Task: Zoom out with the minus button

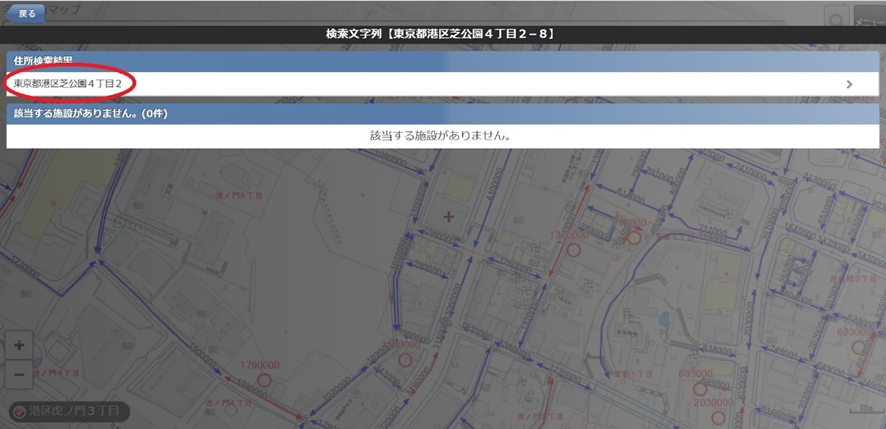Action: 19,376
